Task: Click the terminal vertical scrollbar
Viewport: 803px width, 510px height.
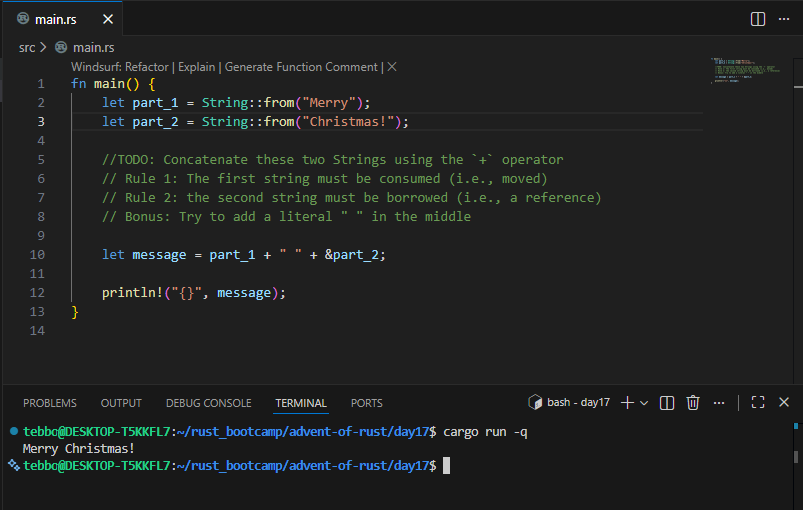Action: tap(796, 456)
